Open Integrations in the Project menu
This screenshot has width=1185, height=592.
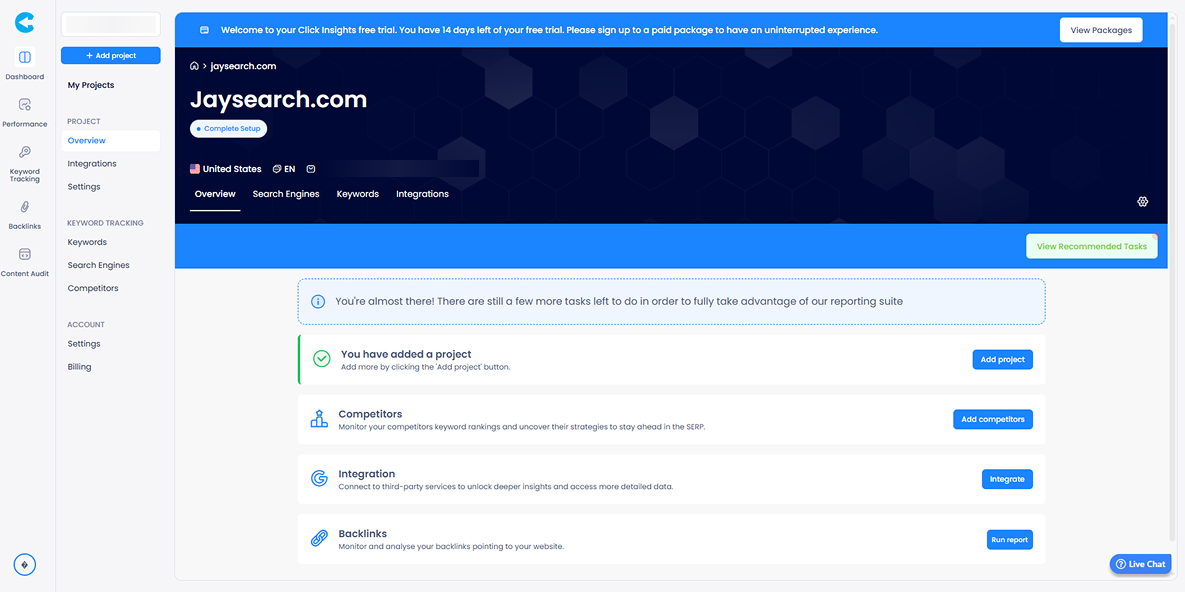coord(91,163)
